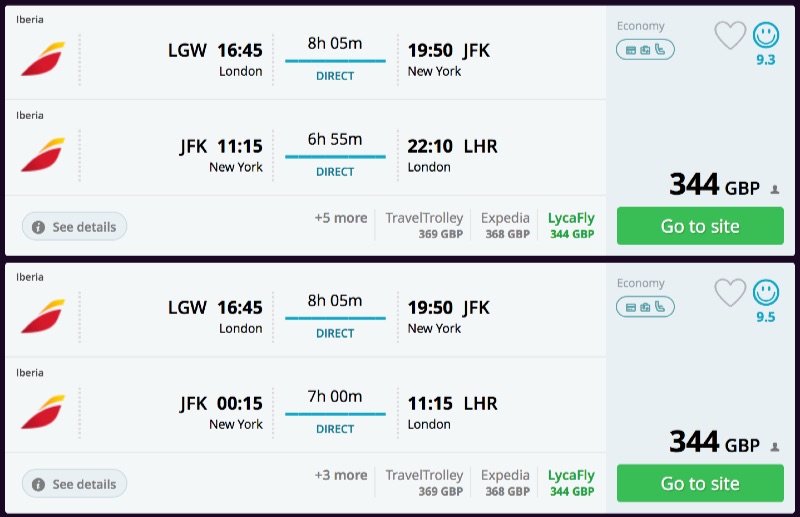Click passenger icon beside second 344 GBP

(775, 446)
